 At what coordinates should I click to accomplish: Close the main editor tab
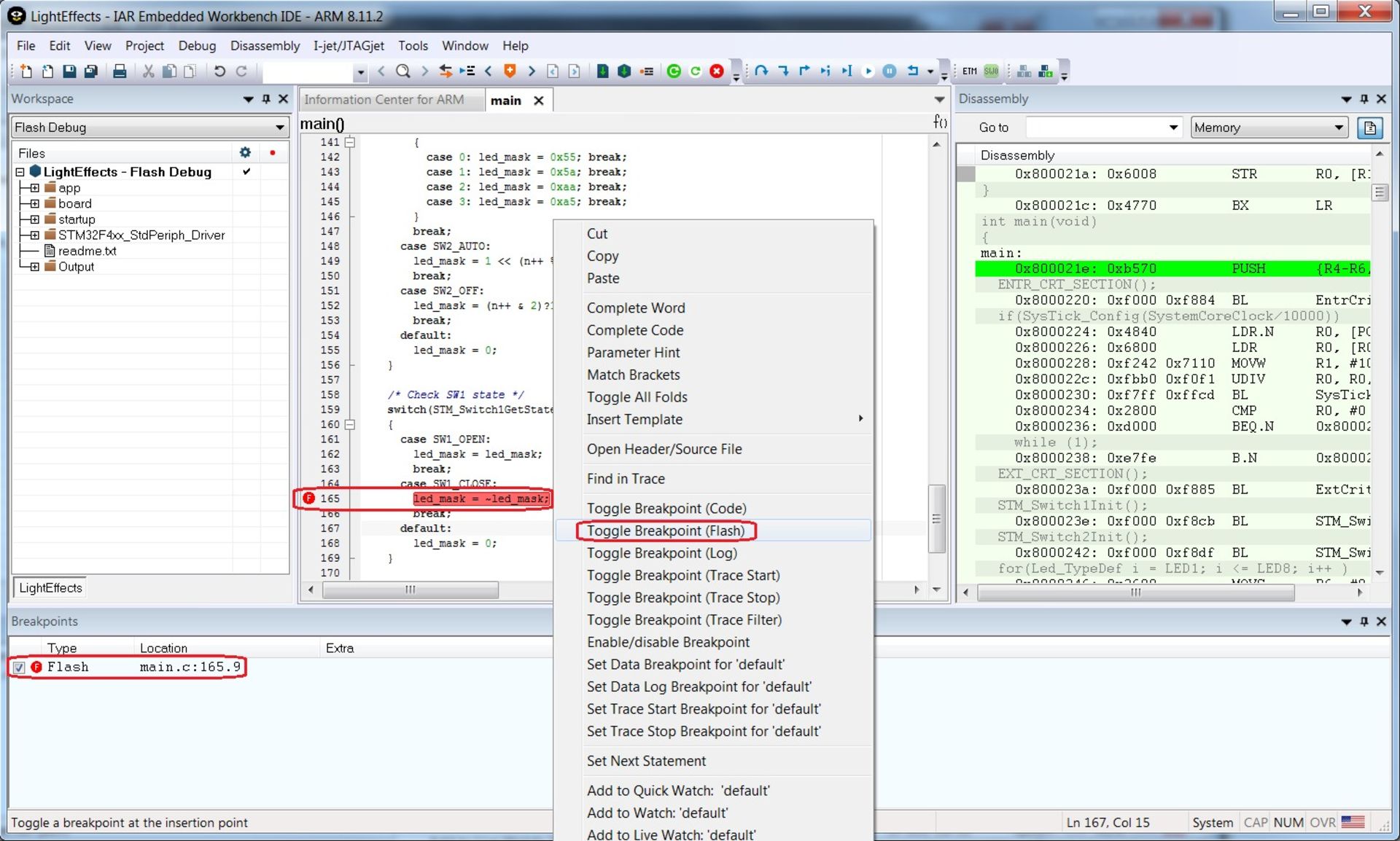click(539, 101)
